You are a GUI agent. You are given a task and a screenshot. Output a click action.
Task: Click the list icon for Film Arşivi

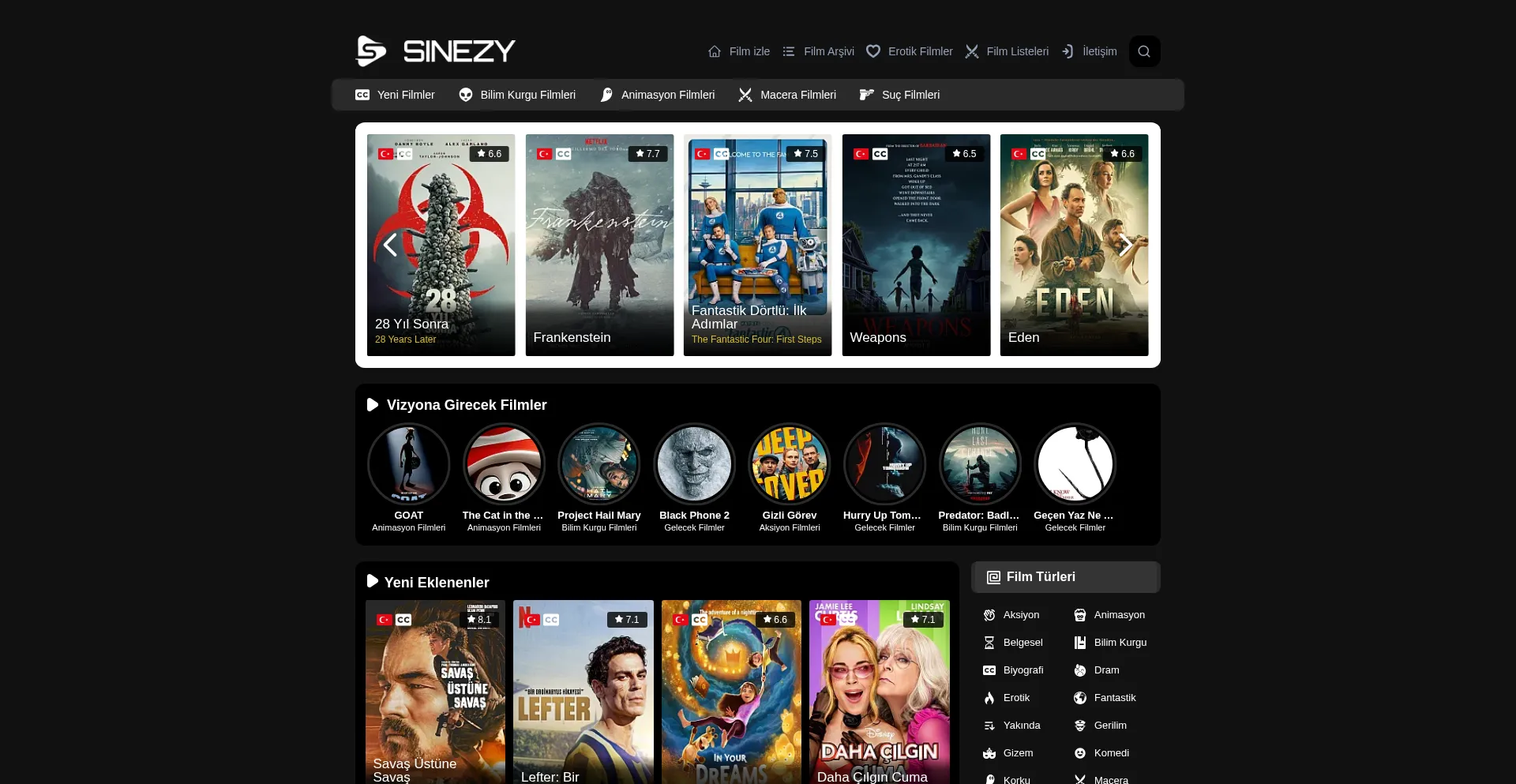coord(789,51)
